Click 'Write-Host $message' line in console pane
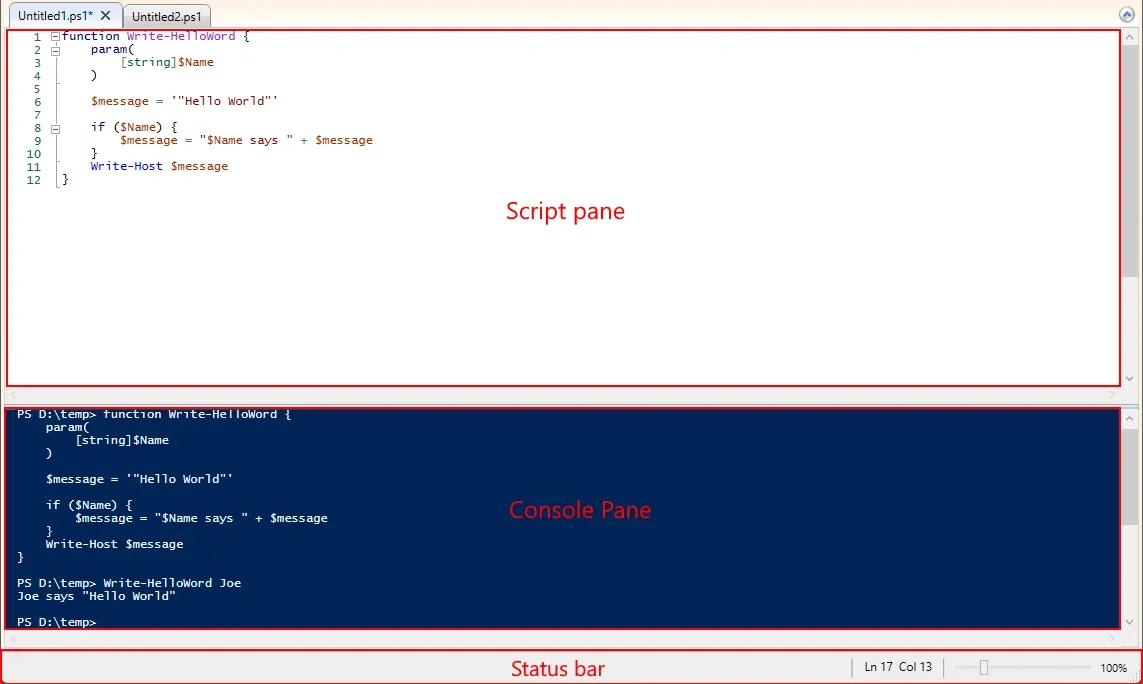The width and height of the screenshot is (1143, 684). (x=114, y=544)
